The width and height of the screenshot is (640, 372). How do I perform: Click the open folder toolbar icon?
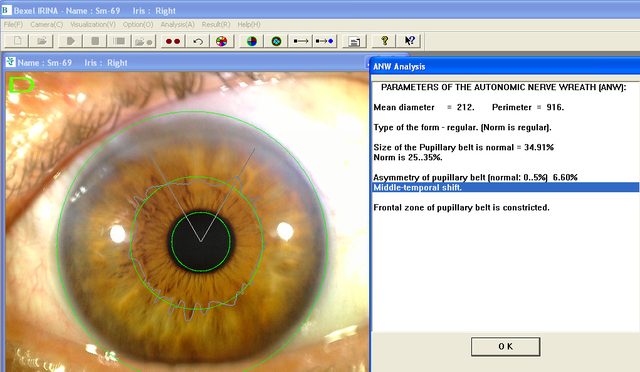click(x=41, y=41)
